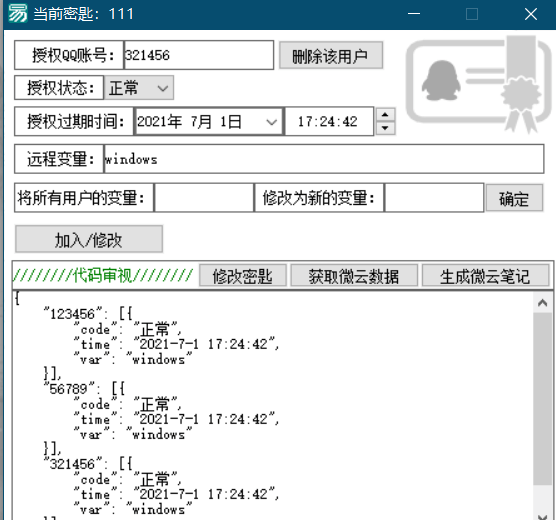Click the 删除该用户 button
This screenshot has height=520, width=556.
click(331, 56)
